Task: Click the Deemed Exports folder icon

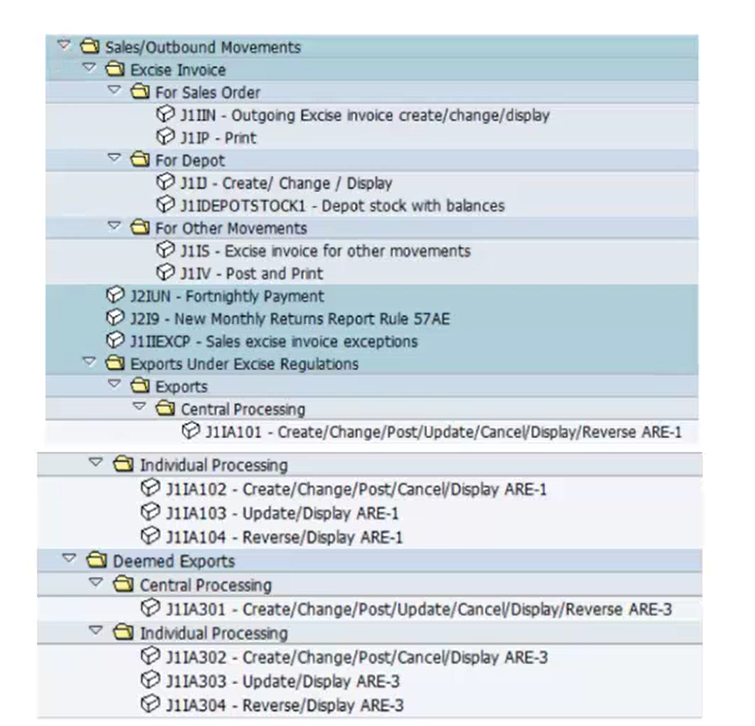Action: pyautogui.click(x=96, y=560)
